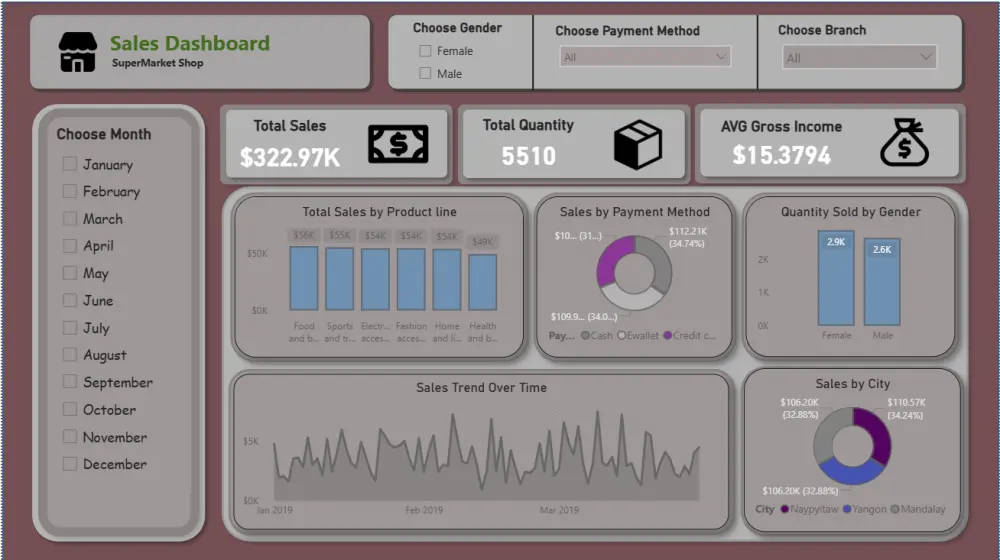Open the Choose Branch dropdown
This screenshot has width=1000, height=560.
click(859, 57)
